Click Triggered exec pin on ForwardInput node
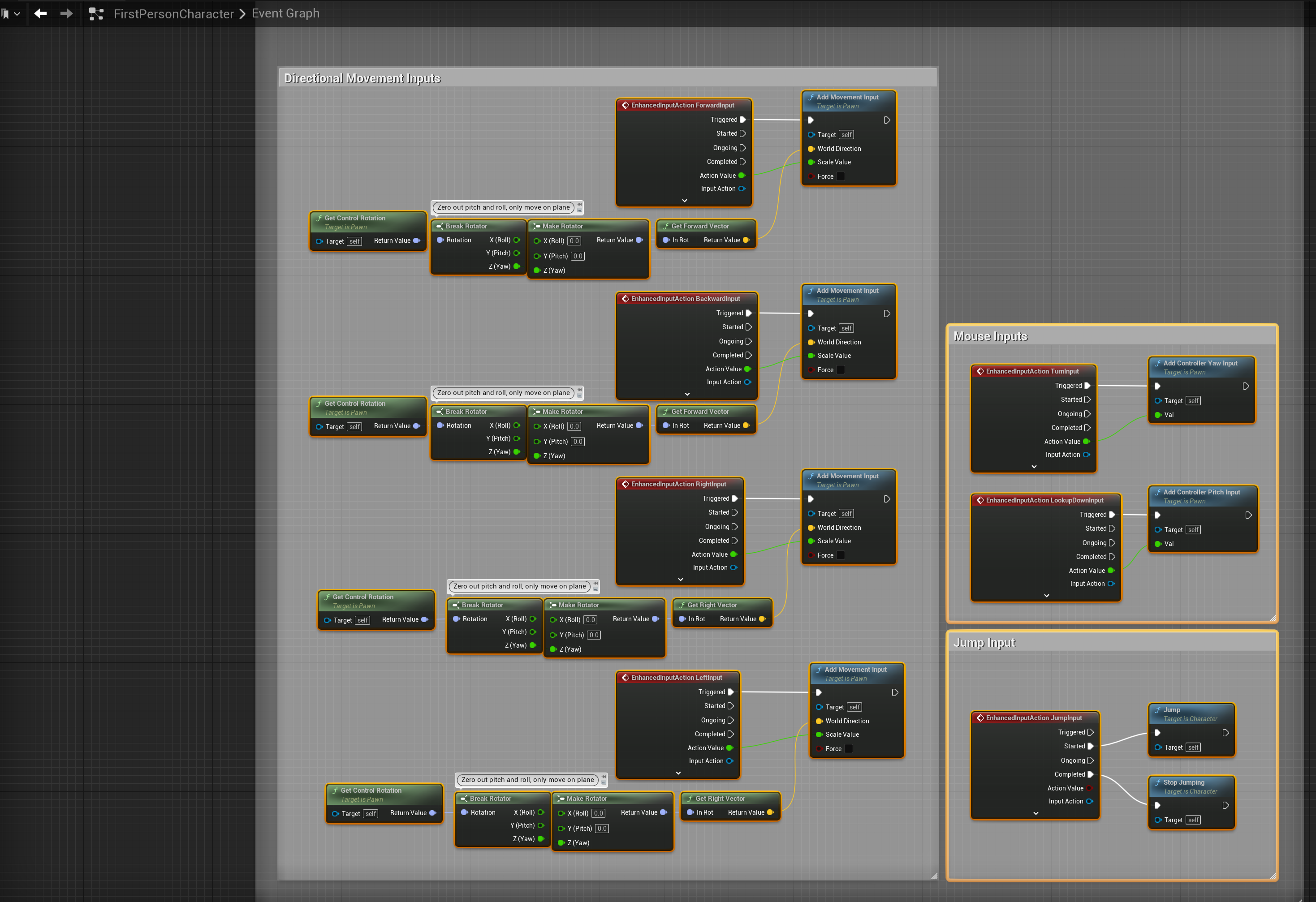This screenshot has height=902, width=1316. pyautogui.click(x=742, y=120)
